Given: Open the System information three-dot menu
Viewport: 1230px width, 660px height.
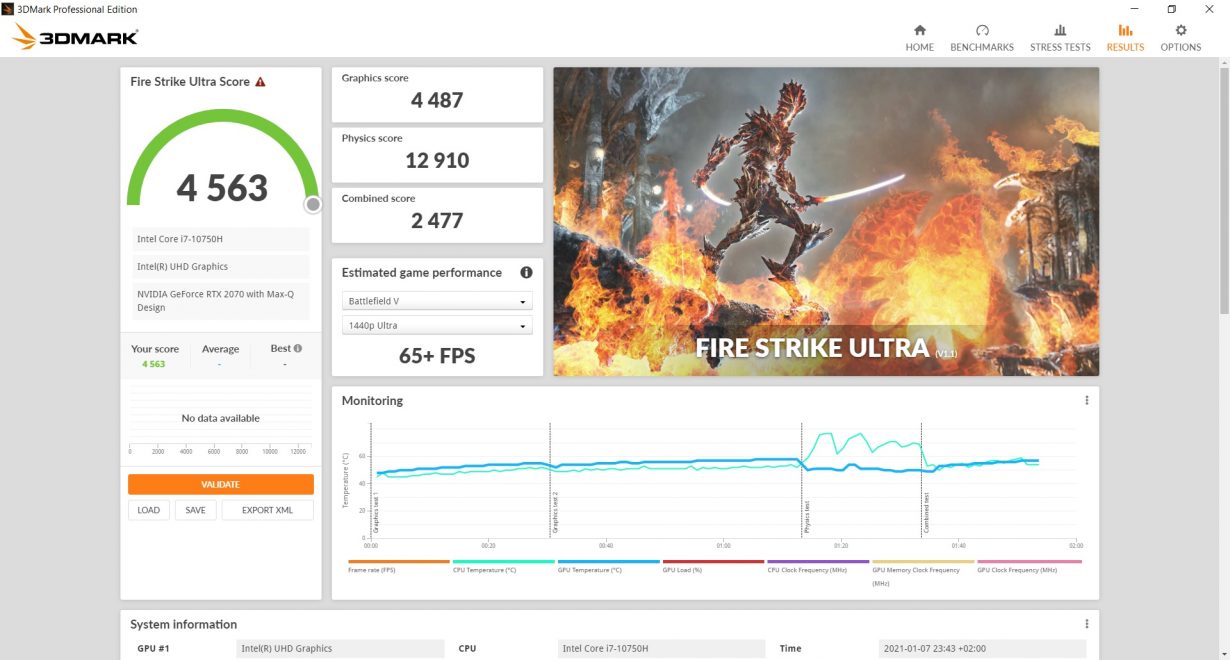Looking at the screenshot, I should (x=1086, y=624).
